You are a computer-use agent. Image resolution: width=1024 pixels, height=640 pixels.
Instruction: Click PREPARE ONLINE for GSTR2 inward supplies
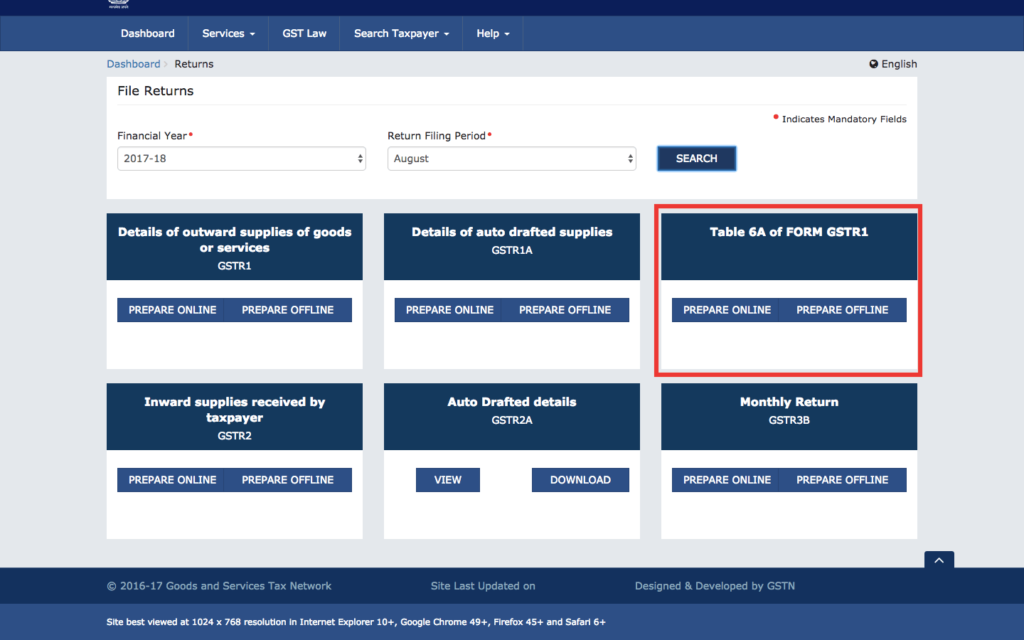click(172, 480)
